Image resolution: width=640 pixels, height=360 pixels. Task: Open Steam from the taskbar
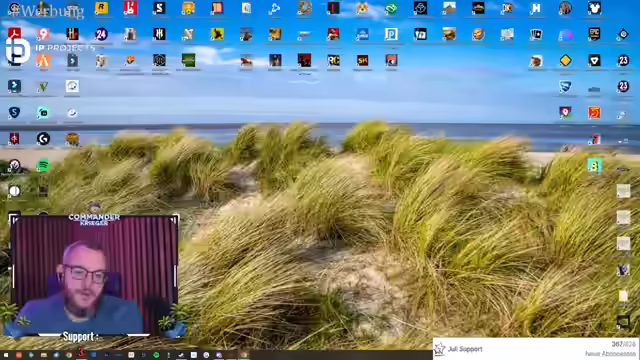(181, 355)
